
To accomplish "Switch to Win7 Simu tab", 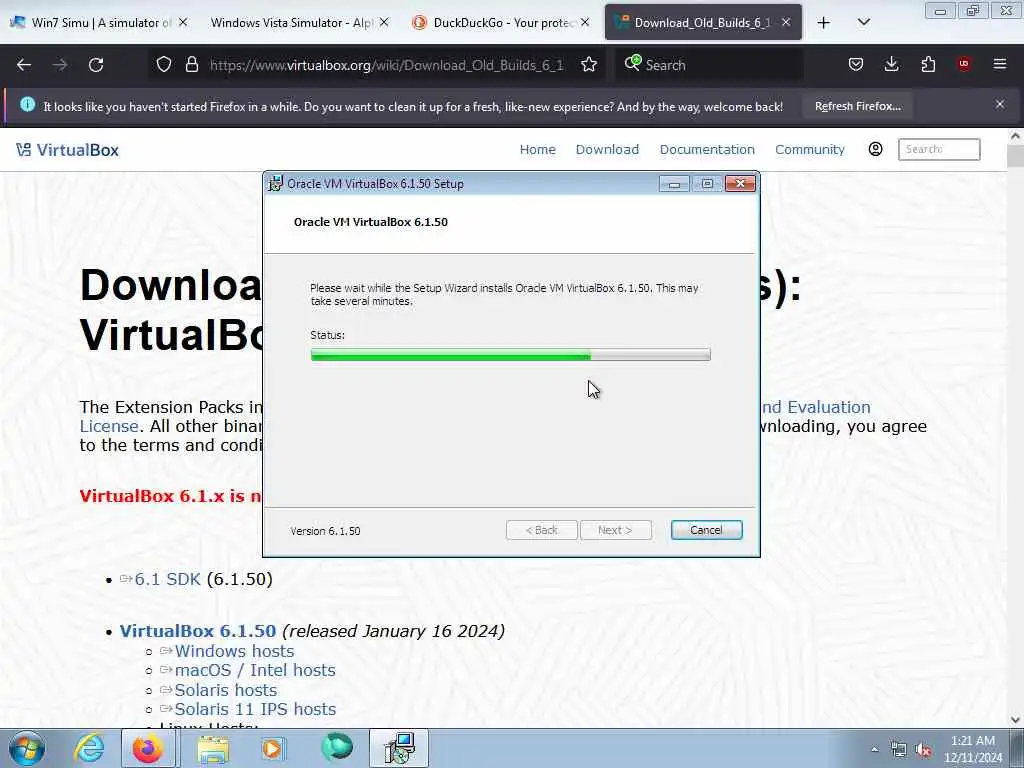I will 98,23.
